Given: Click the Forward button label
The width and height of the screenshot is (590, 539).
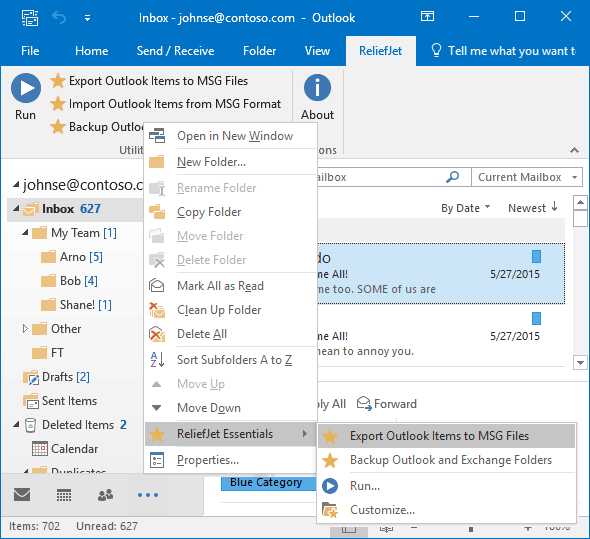Looking at the screenshot, I should click(x=395, y=404).
